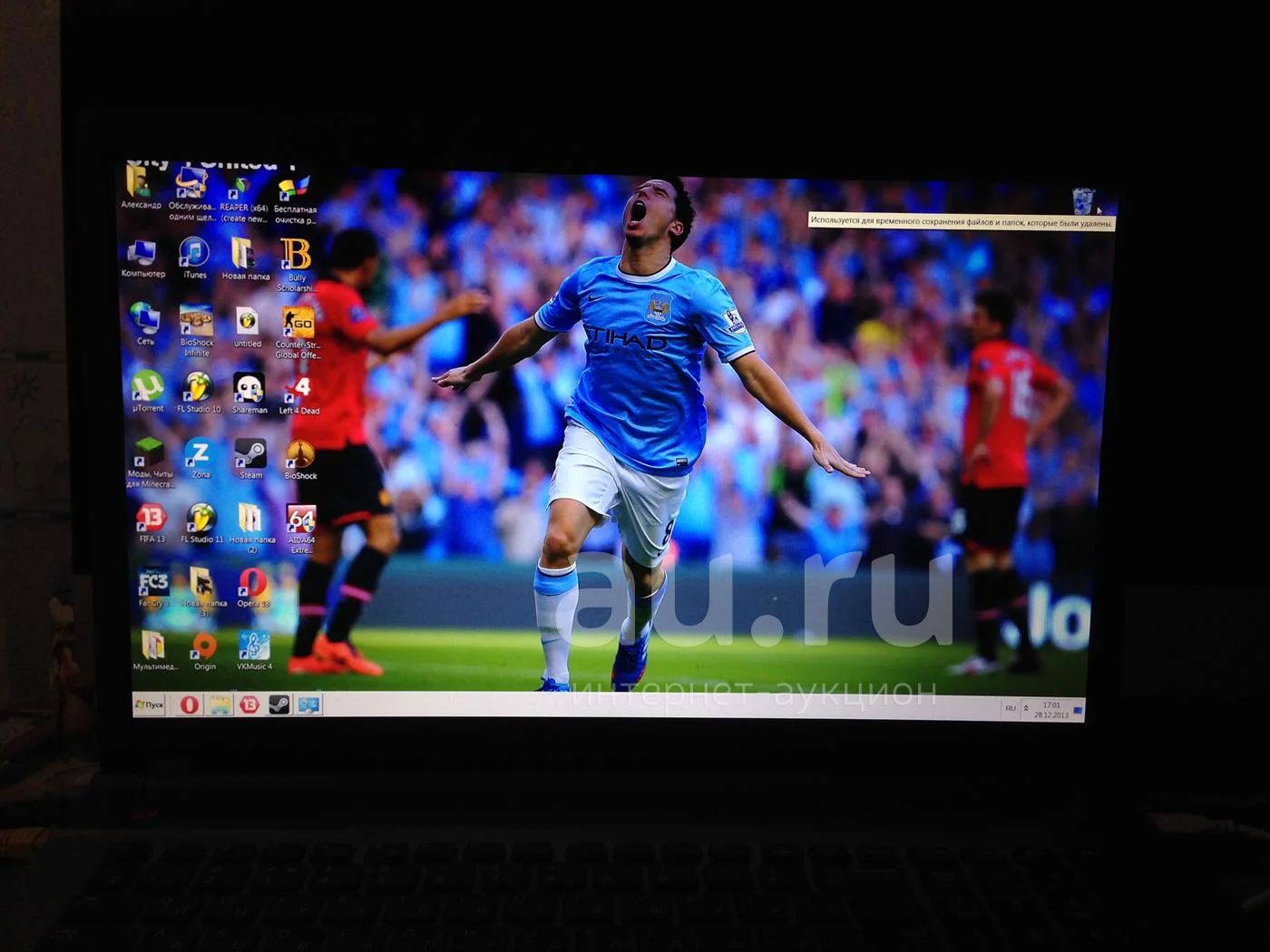Click FIFA 13 icon in taskbar
This screenshot has width=1270, height=952.
249,704
